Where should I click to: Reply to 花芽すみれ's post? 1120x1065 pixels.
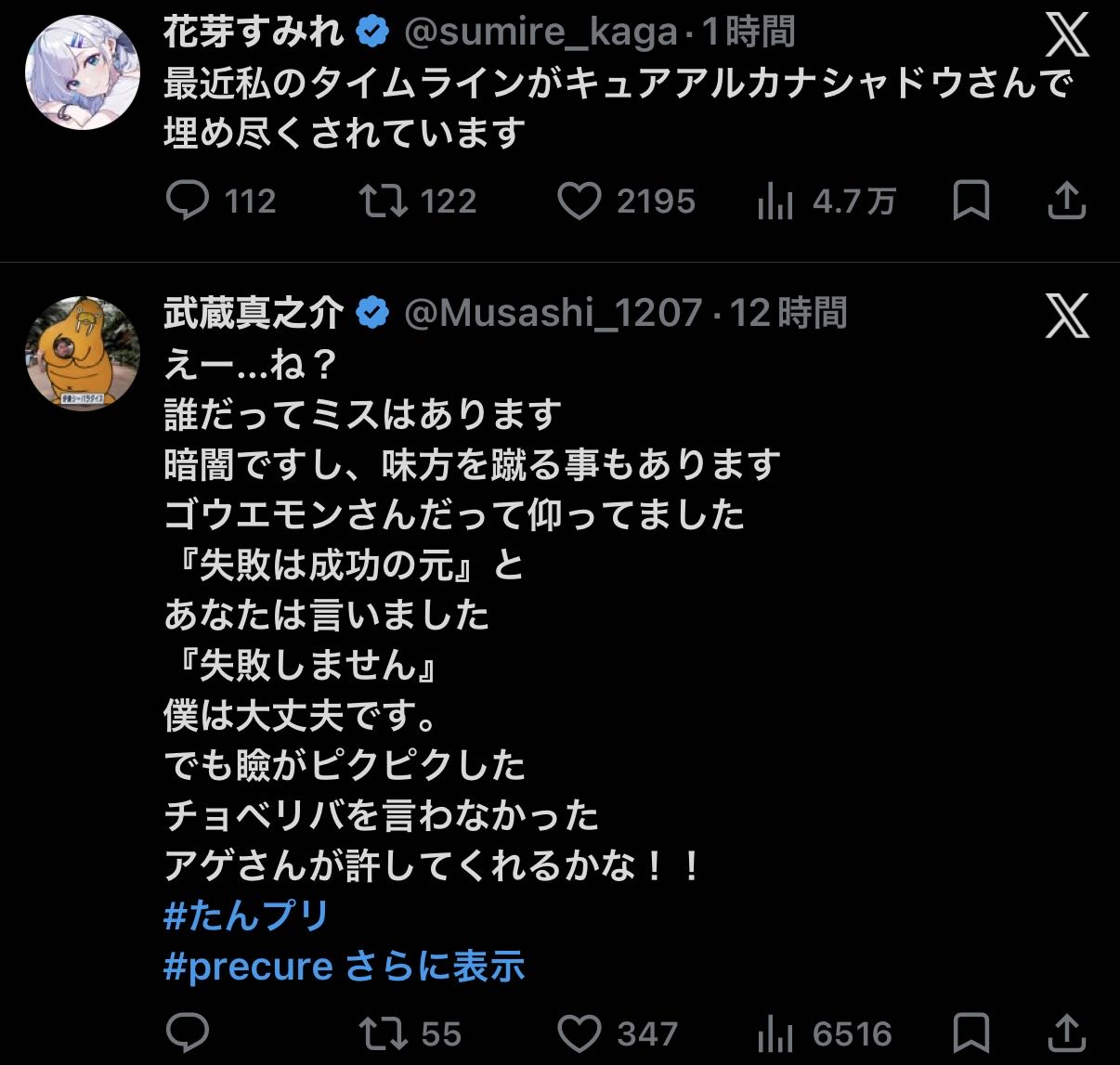pos(188,201)
